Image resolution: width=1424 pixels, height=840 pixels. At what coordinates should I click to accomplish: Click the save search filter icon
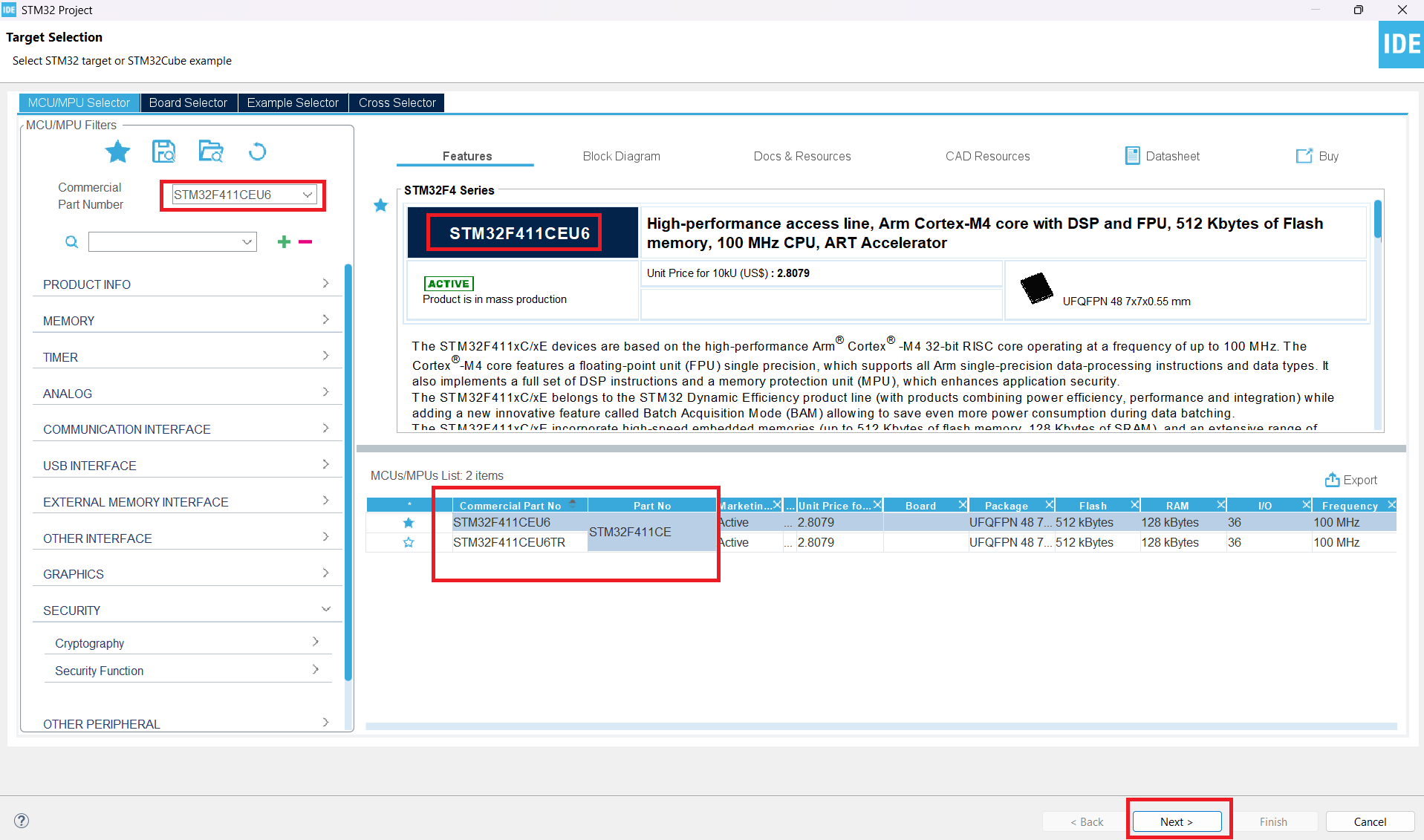[x=163, y=152]
